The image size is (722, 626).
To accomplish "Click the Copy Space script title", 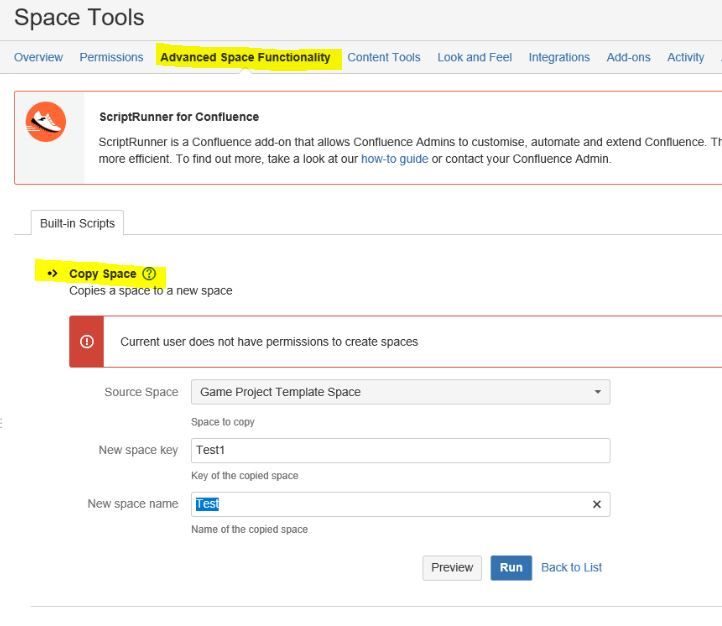I will coord(103,273).
